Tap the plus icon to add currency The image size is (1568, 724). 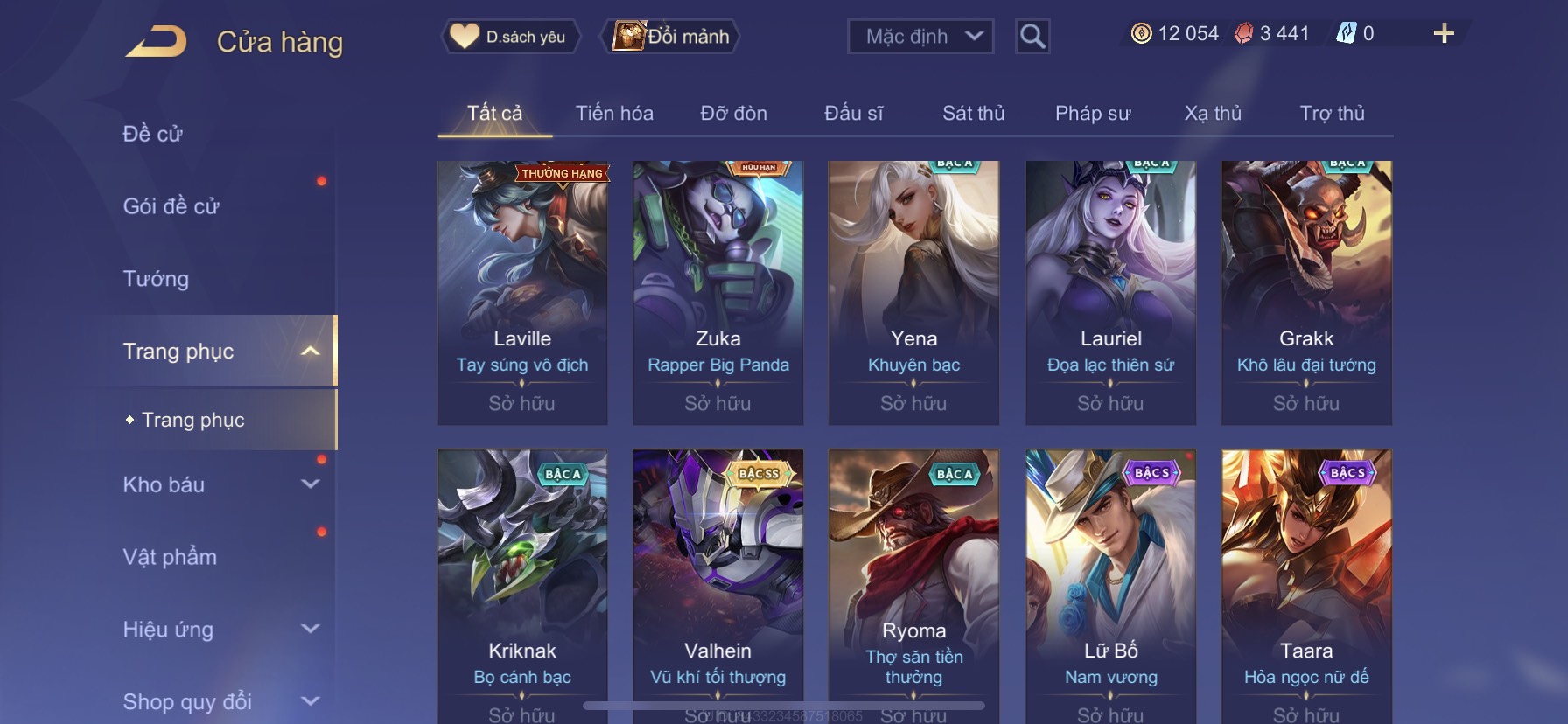click(1444, 33)
